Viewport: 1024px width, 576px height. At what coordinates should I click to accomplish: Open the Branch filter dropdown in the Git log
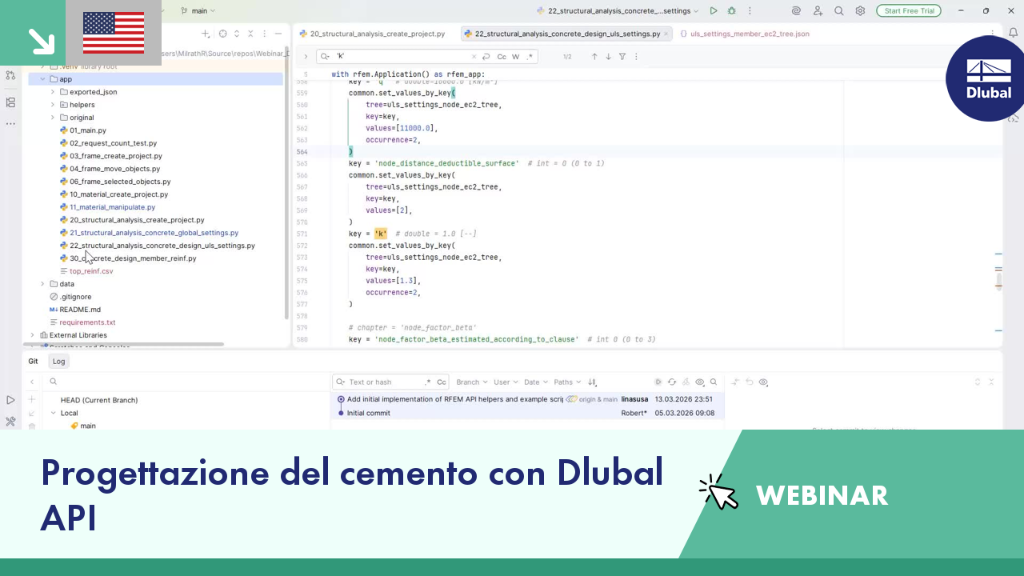click(x=472, y=382)
